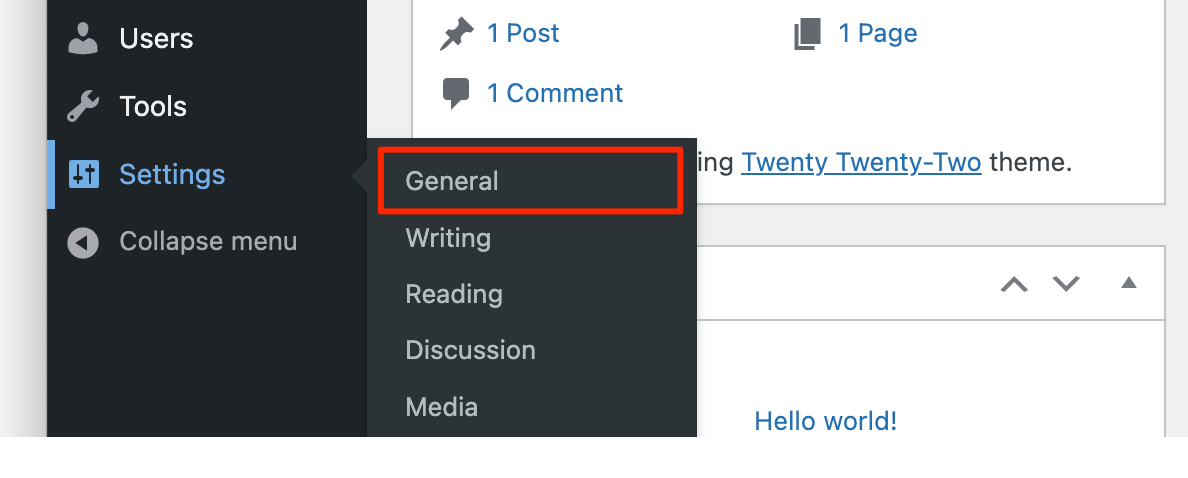Follow the 1 Page link
Image resolution: width=1188 pixels, height=478 pixels.
coord(877,34)
